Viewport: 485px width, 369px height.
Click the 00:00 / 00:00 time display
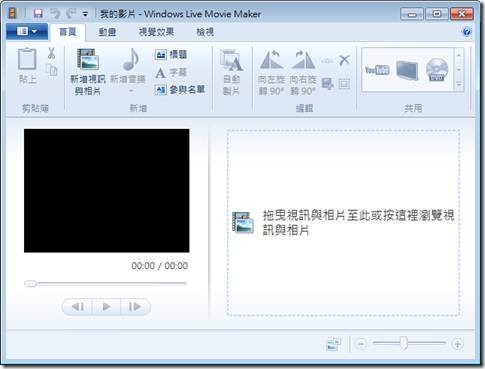click(x=160, y=266)
